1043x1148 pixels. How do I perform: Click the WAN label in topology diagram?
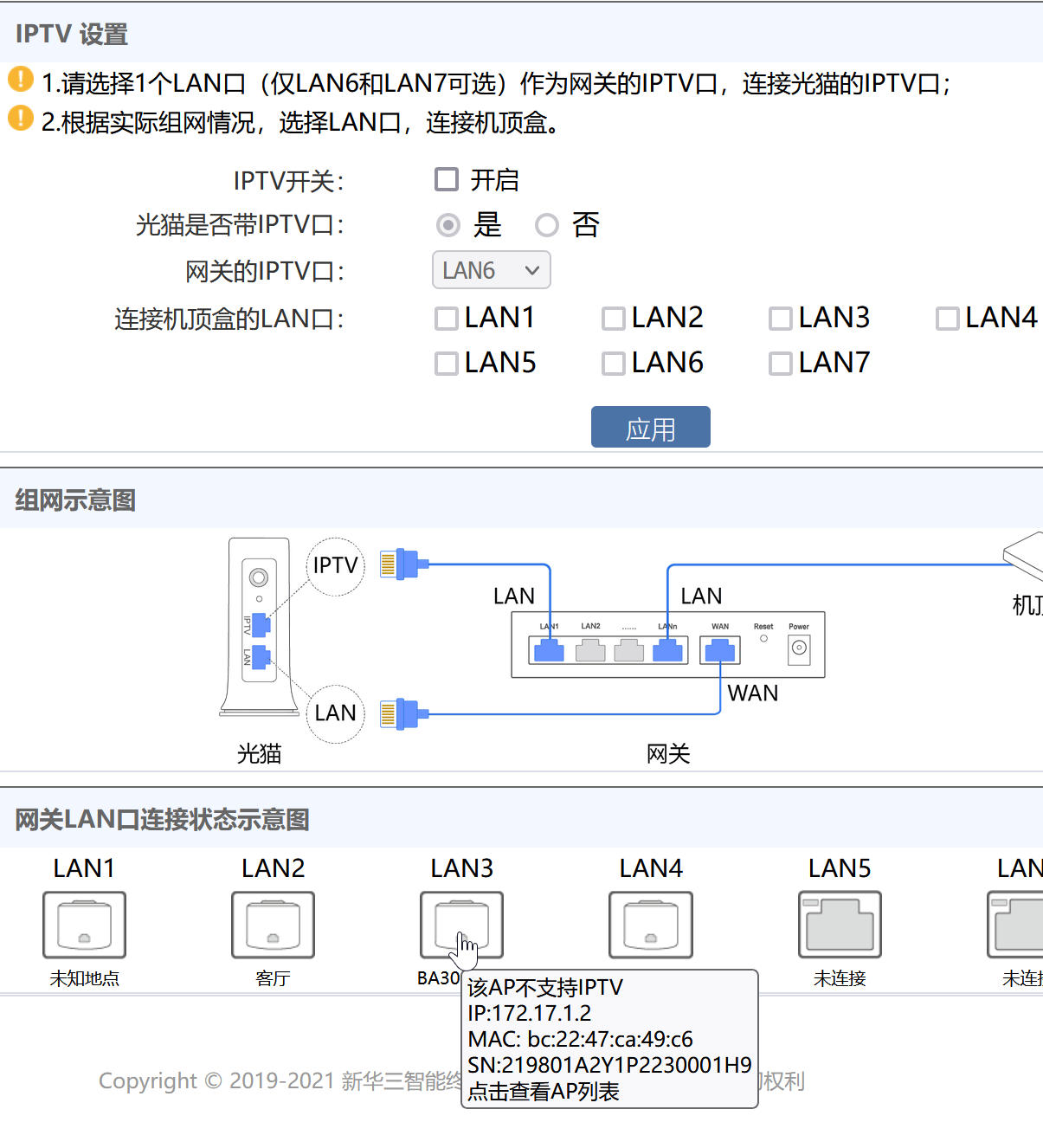click(x=753, y=693)
